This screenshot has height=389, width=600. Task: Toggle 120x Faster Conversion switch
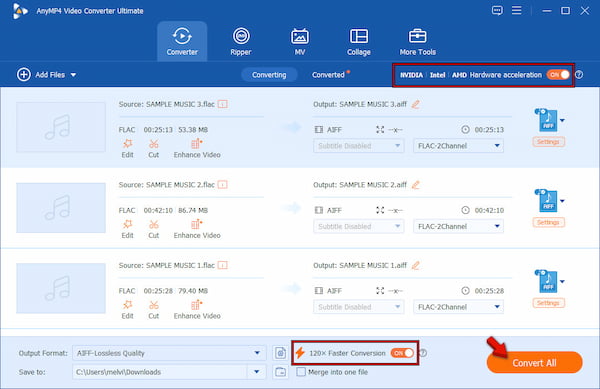(402, 353)
